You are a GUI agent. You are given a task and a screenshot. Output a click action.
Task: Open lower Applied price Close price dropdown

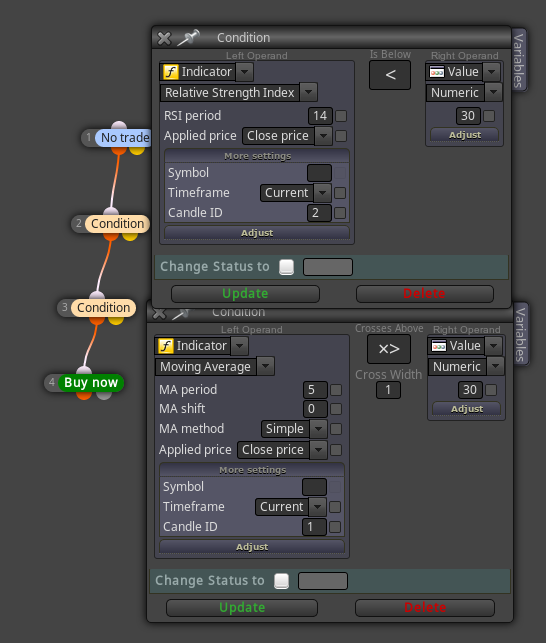point(318,450)
